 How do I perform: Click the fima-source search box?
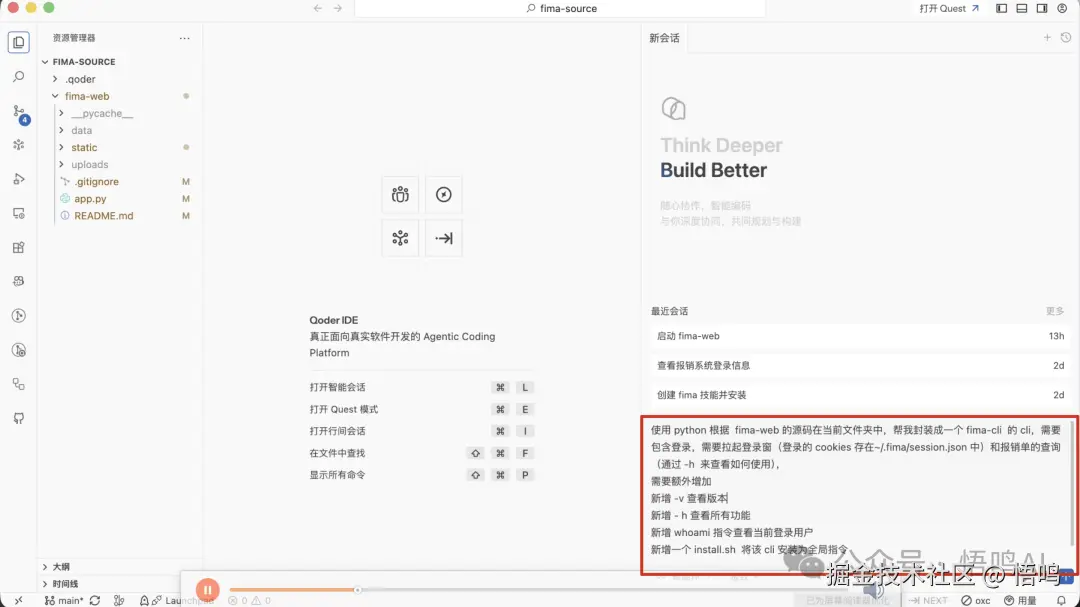click(x=560, y=8)
